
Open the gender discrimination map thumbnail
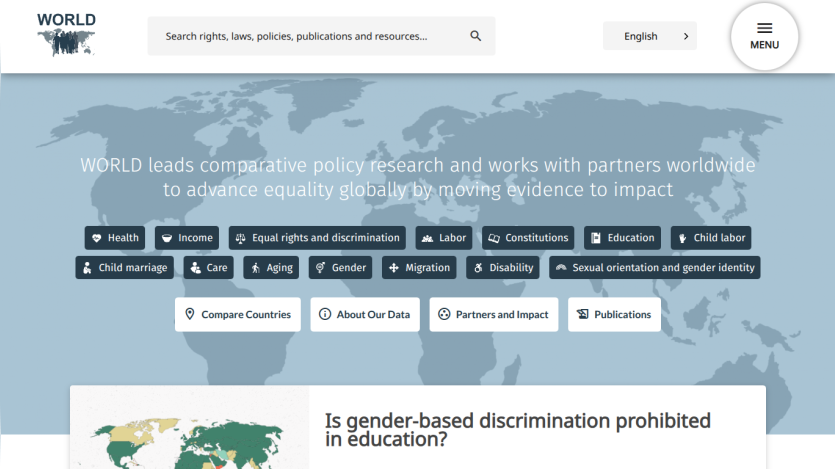click(x=190, y=427)
